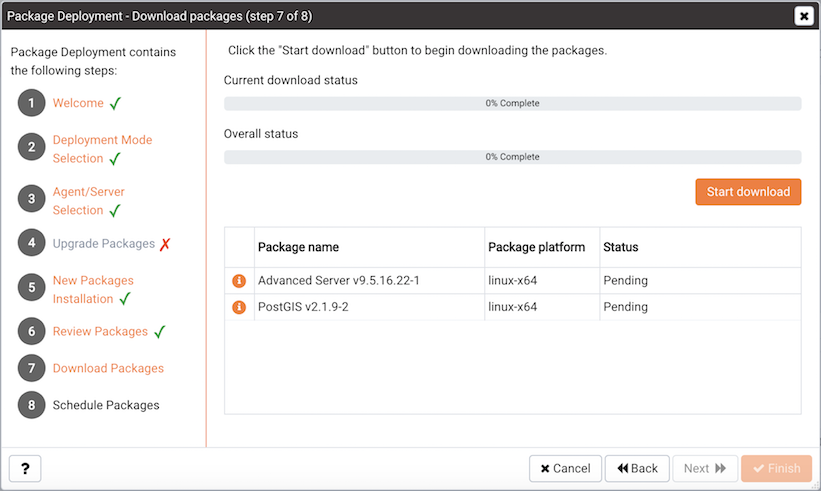Cancel the package deployment wizard
The image size is (821, 491).
click(565, 468)
